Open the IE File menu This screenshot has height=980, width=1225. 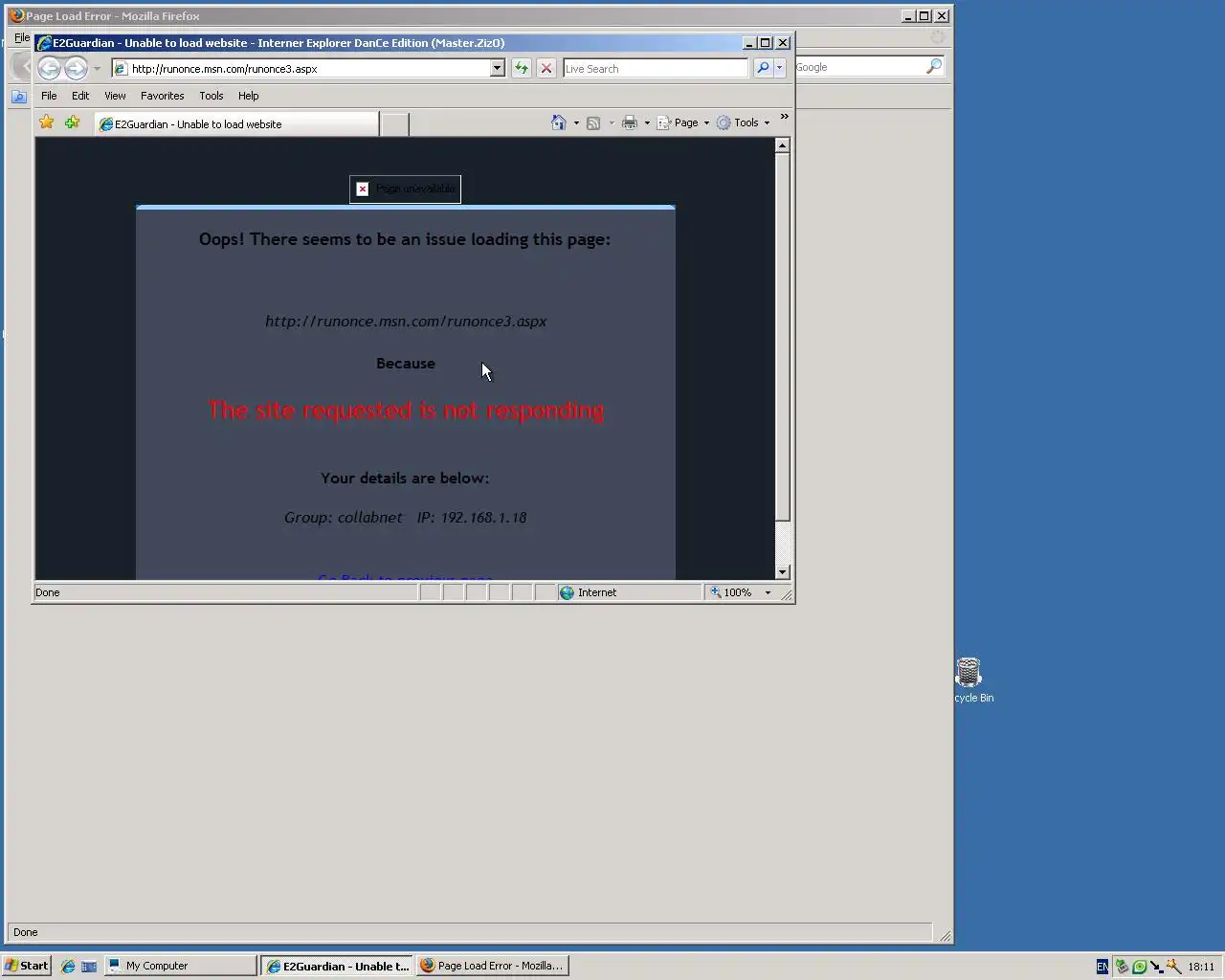coord(49,96)
